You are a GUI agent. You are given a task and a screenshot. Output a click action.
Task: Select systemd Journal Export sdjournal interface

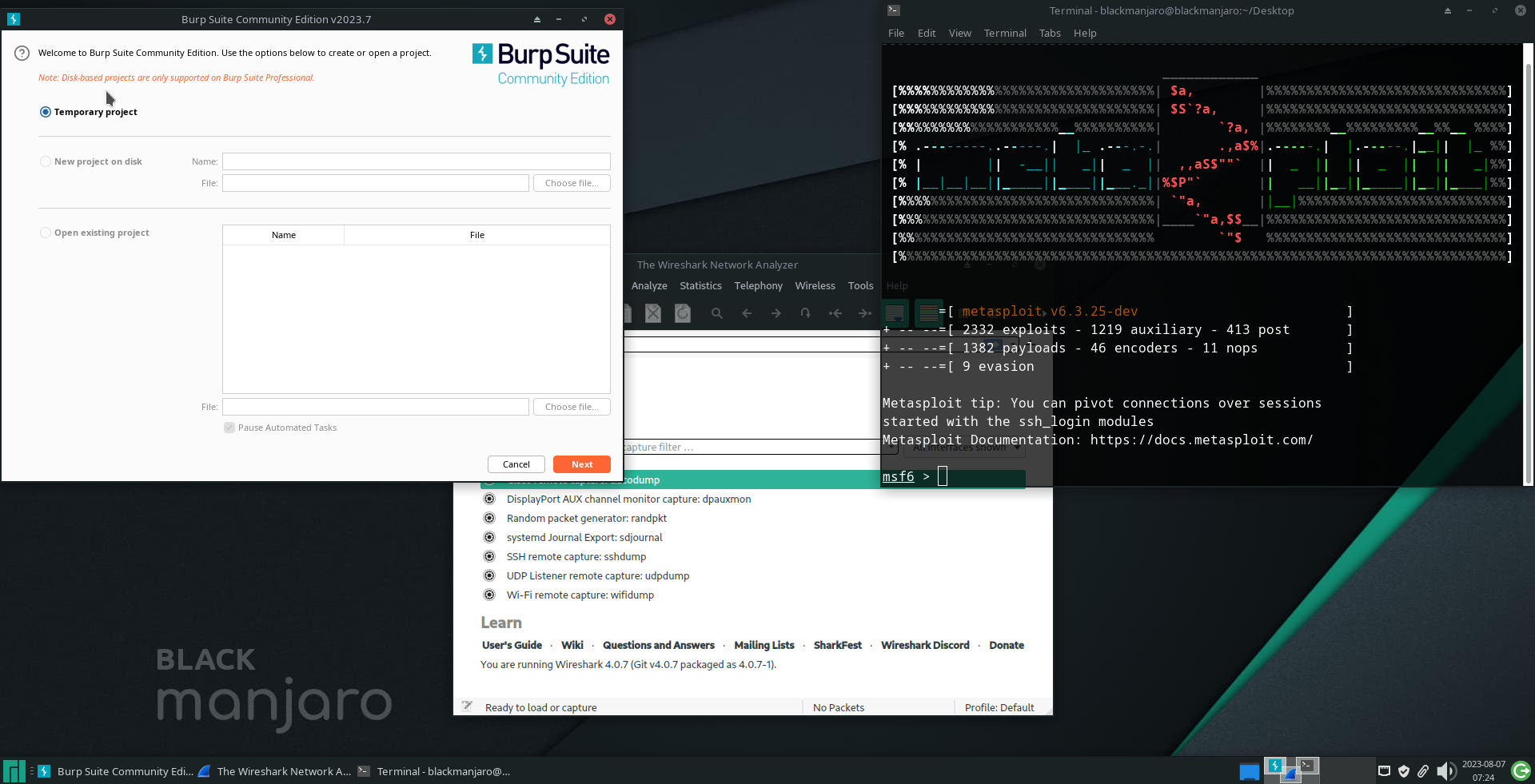(584, 537)
